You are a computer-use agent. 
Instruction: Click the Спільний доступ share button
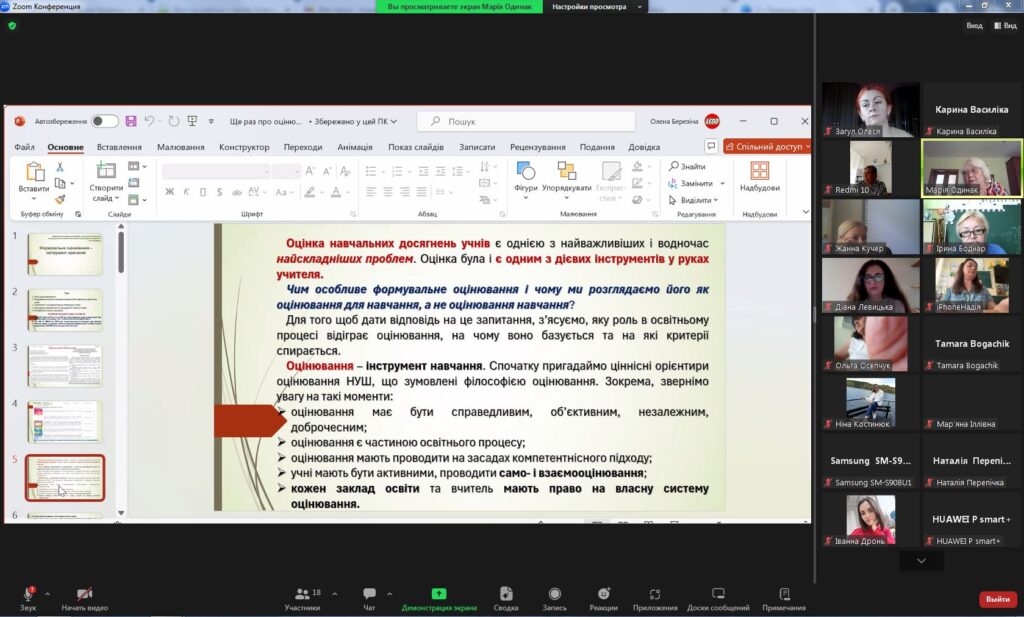(766, 147)
